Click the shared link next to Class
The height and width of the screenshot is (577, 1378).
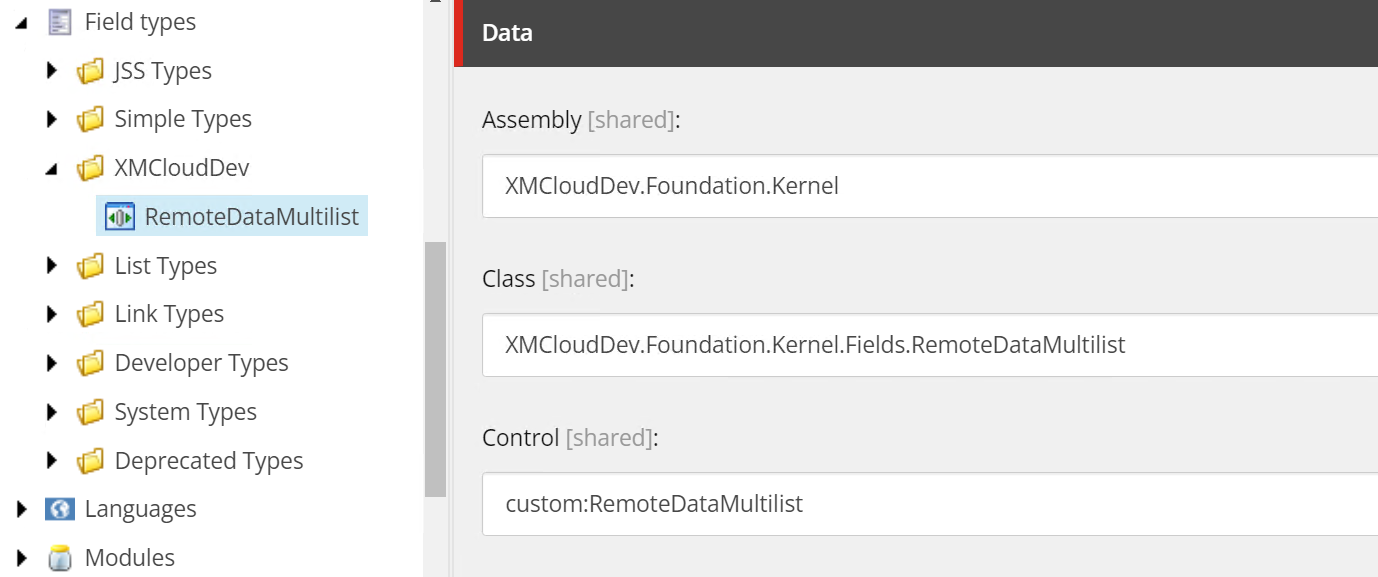click(x=585, y=278)
